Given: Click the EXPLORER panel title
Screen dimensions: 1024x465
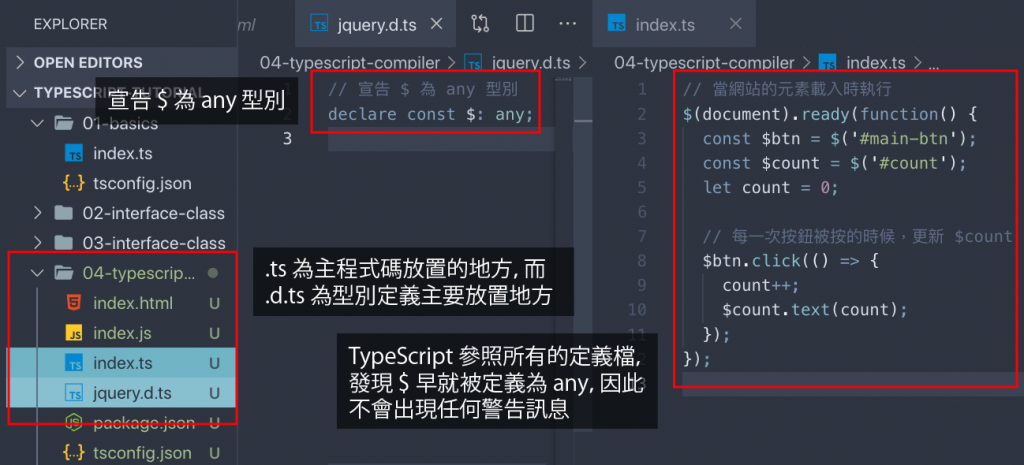Looking at the screenshot, I should pos(71,24).
